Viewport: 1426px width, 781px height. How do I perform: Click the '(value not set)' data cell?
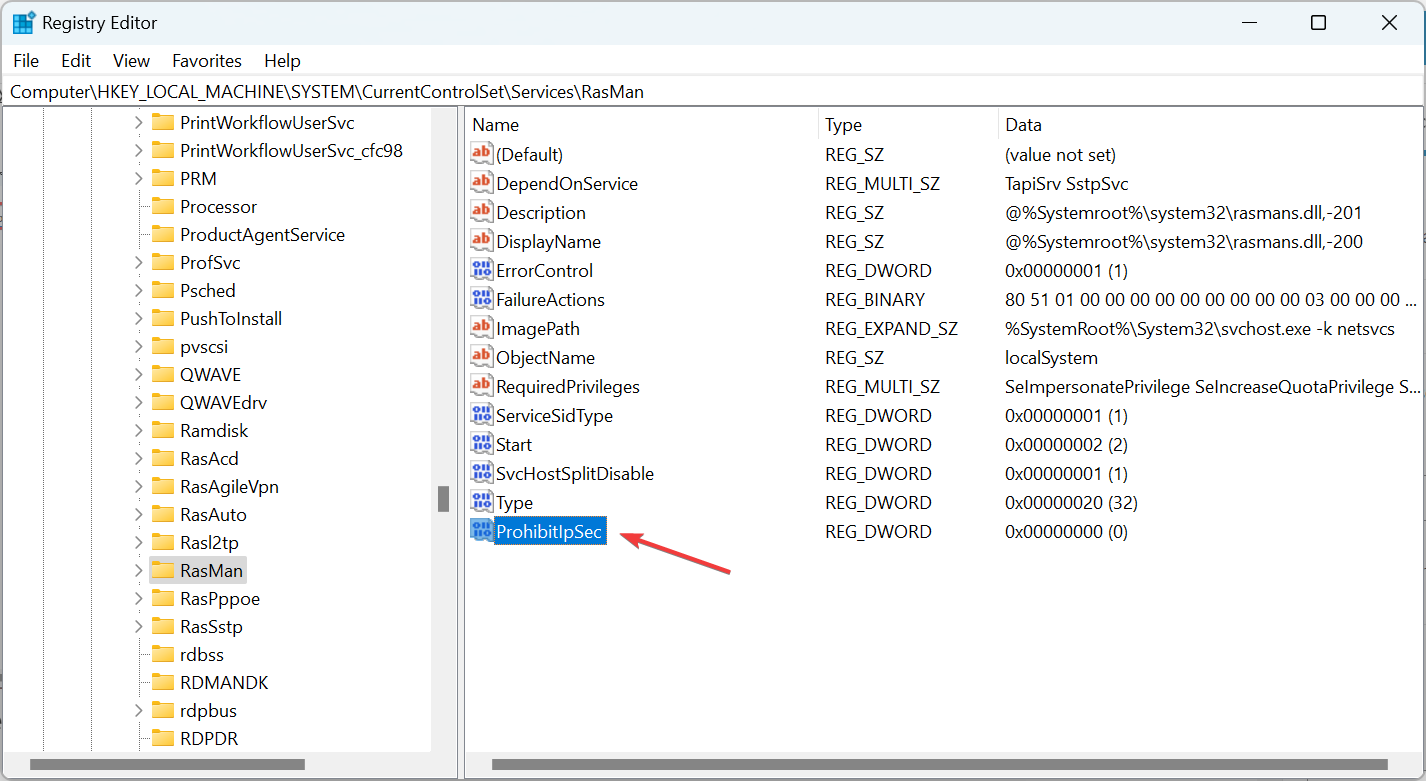1060,154
